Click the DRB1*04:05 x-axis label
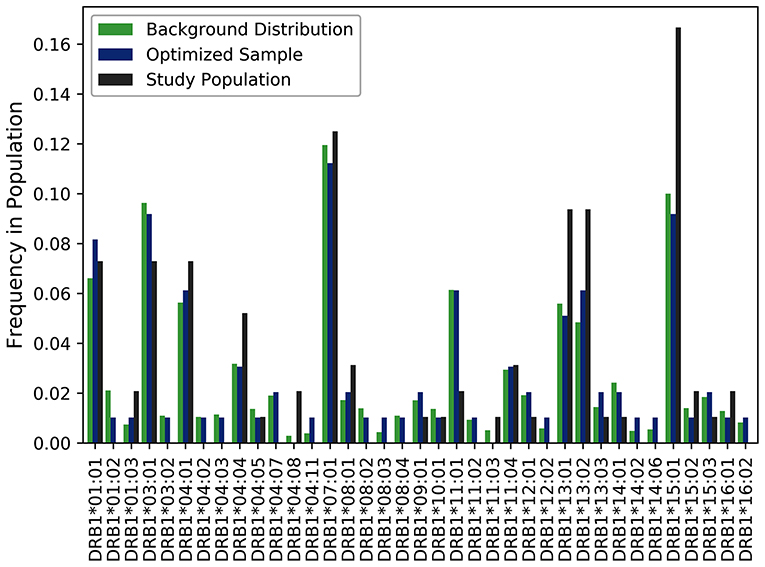This screenshot has height=567, width=765. tap(258, 508)
